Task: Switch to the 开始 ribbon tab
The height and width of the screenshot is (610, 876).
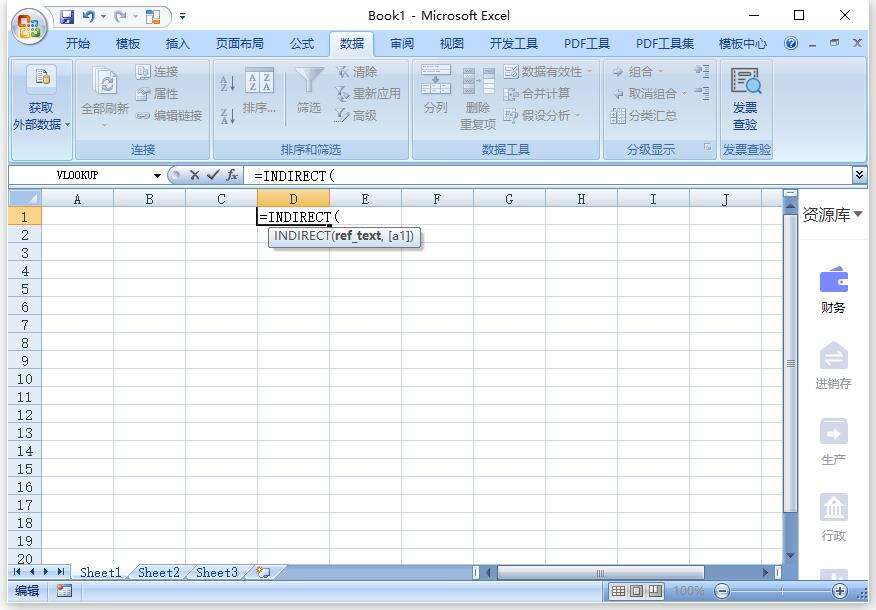Action: (x=78, y=44)
